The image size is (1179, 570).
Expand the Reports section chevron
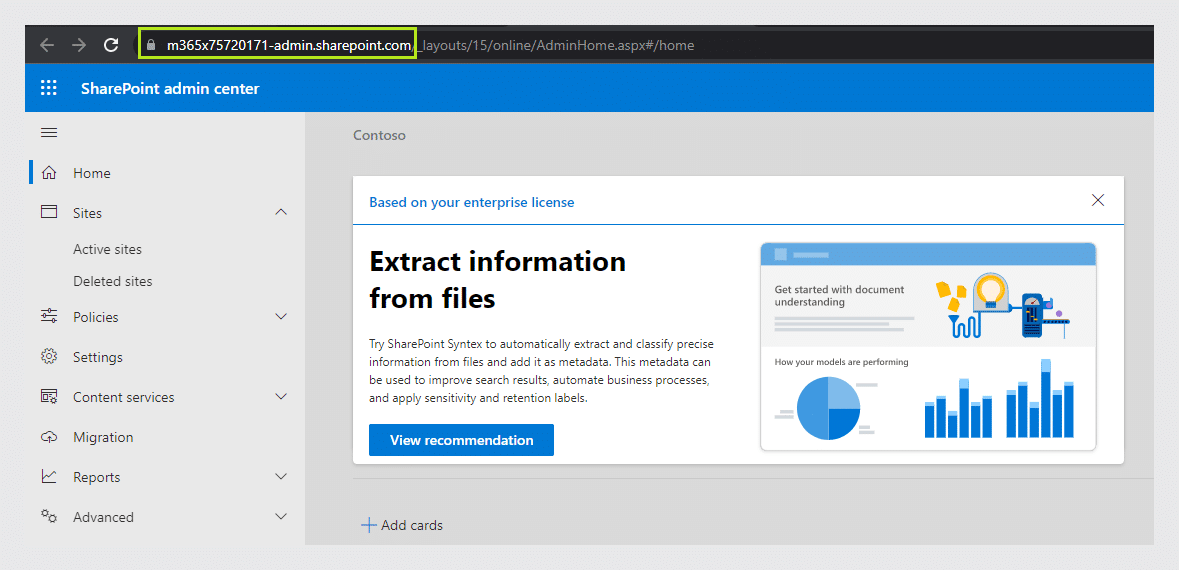click(281, 477)
